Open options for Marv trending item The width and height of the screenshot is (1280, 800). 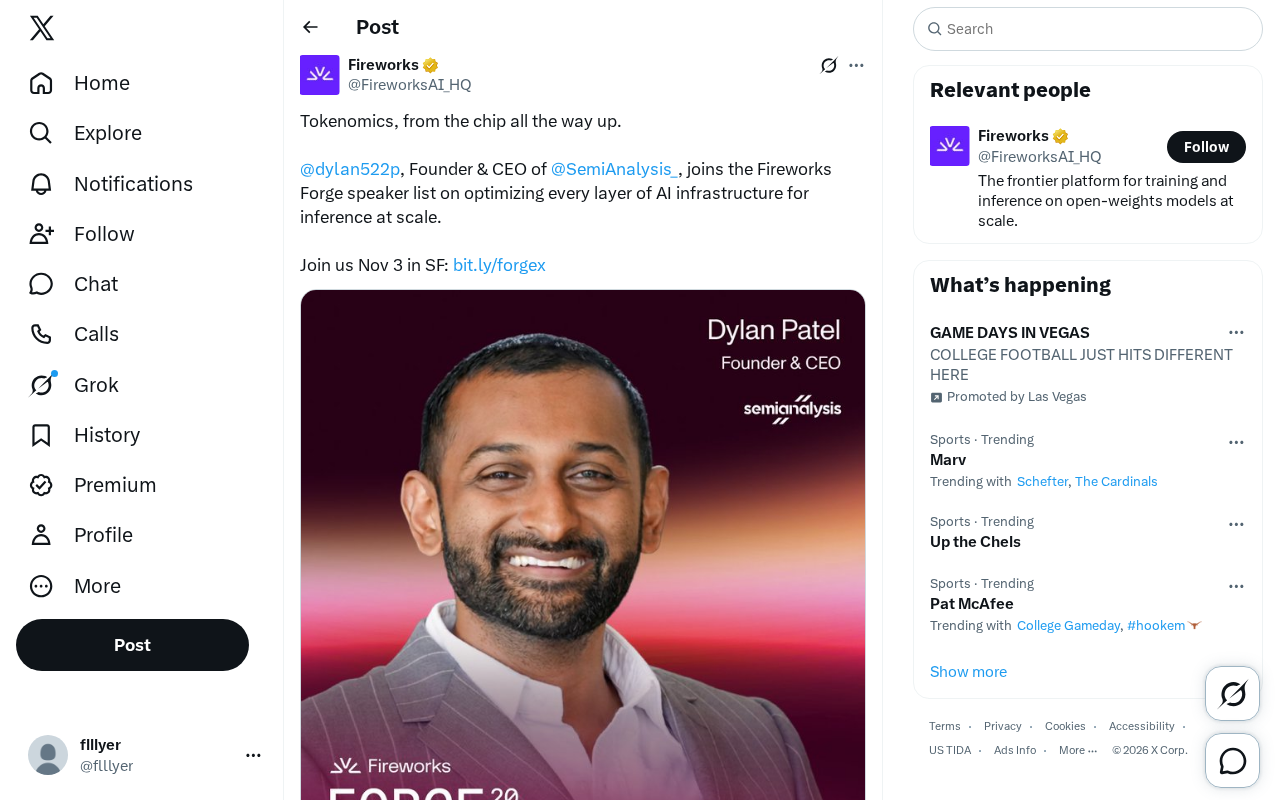(1236, 442)
